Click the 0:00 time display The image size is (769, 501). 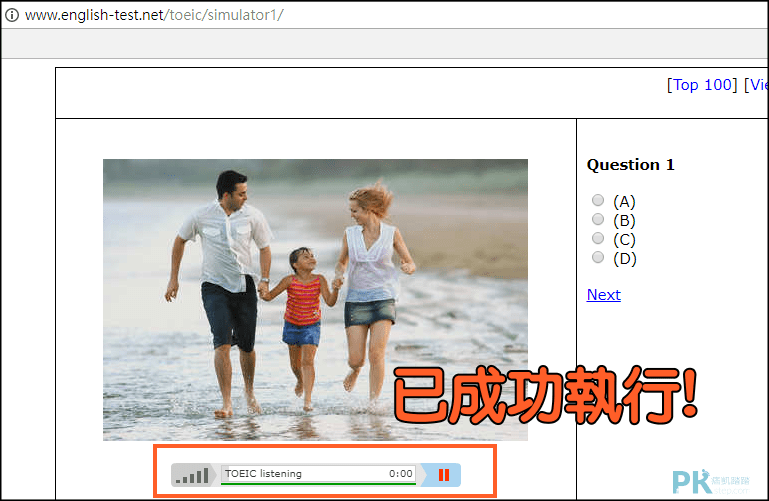click(x=401, y=474)
